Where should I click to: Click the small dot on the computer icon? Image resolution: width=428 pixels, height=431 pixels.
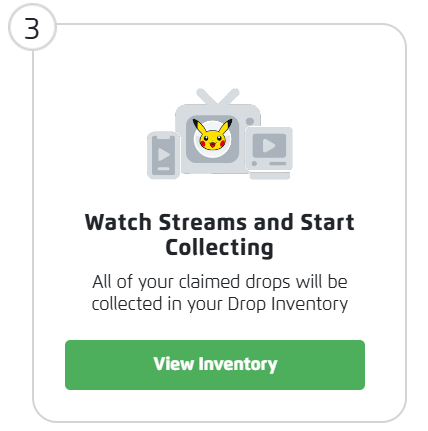coord(254,163)
